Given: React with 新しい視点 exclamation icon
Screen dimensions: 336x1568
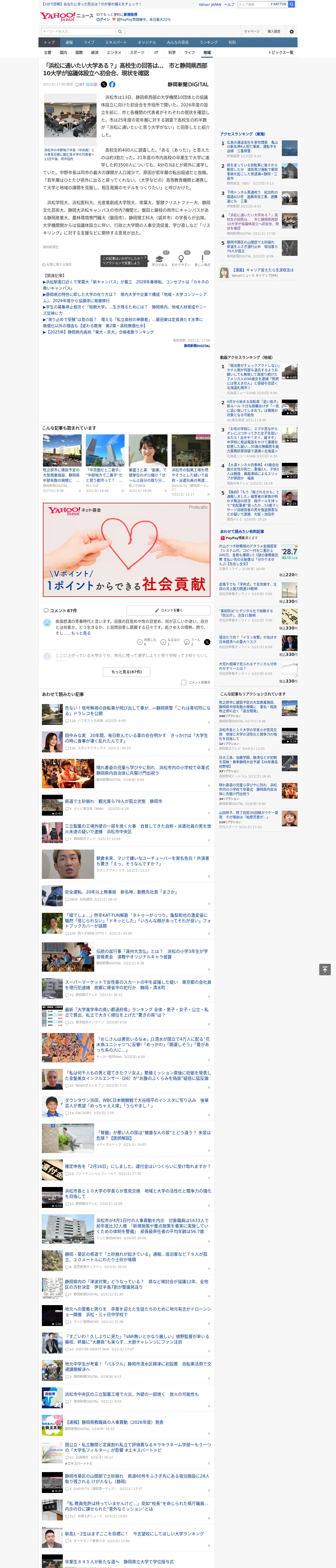Looking at the screenshot, I should tap(203, 259).
